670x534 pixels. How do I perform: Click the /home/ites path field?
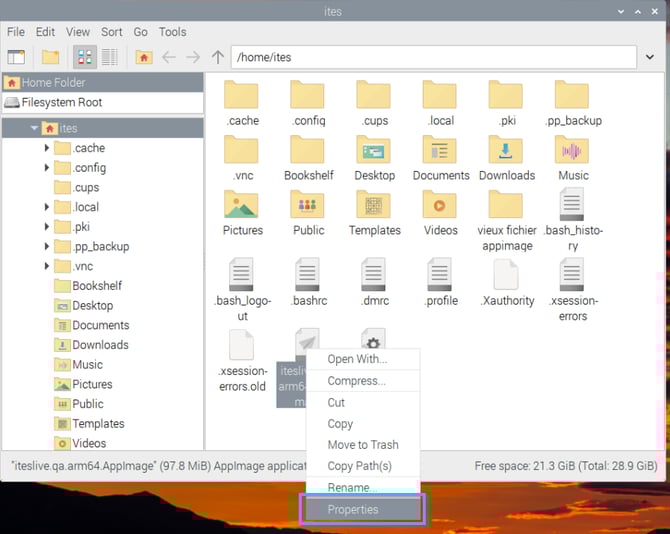tap(440, 57)
